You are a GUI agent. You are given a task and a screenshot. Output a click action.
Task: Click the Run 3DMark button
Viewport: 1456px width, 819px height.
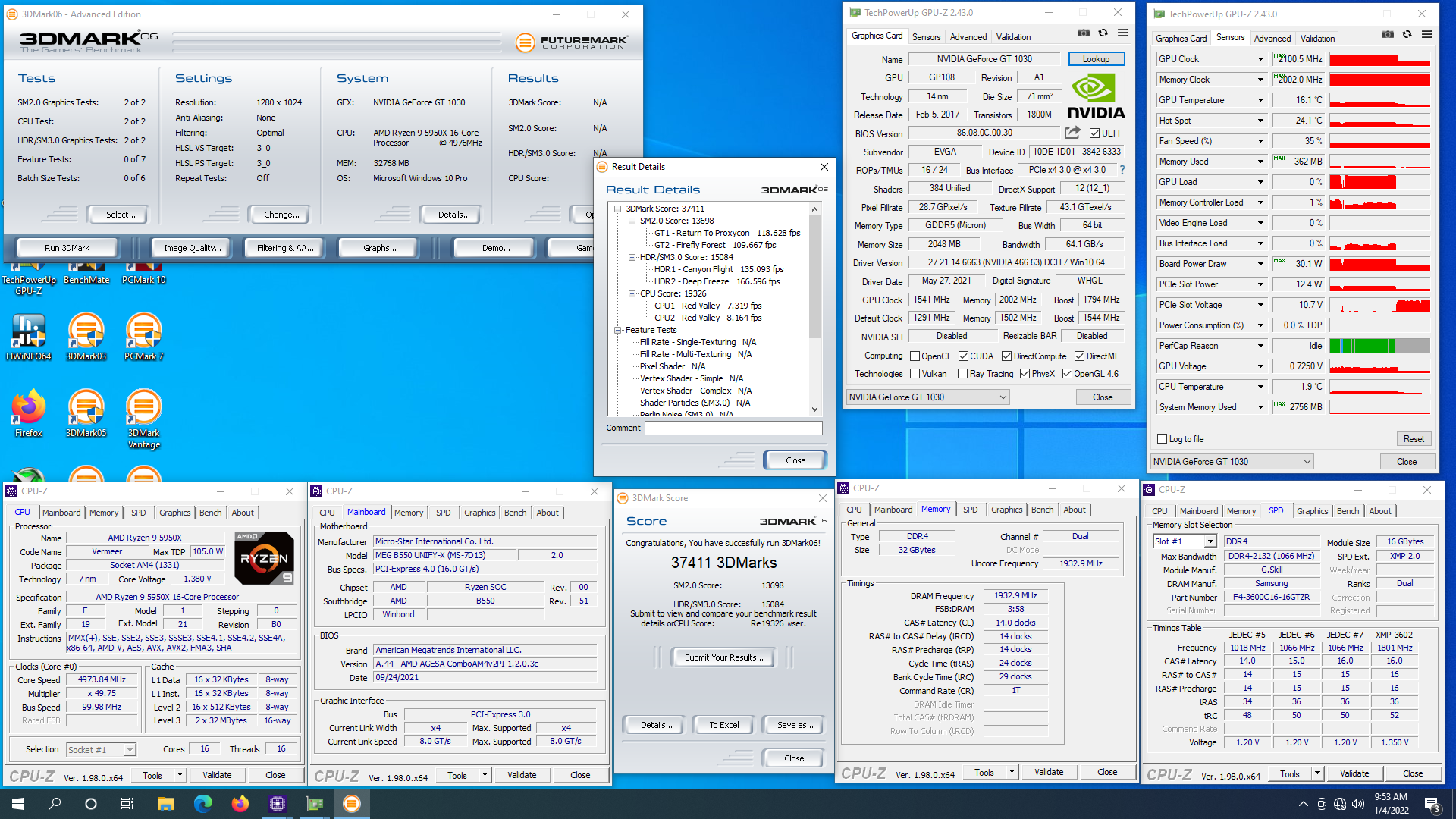click(67, 248)
